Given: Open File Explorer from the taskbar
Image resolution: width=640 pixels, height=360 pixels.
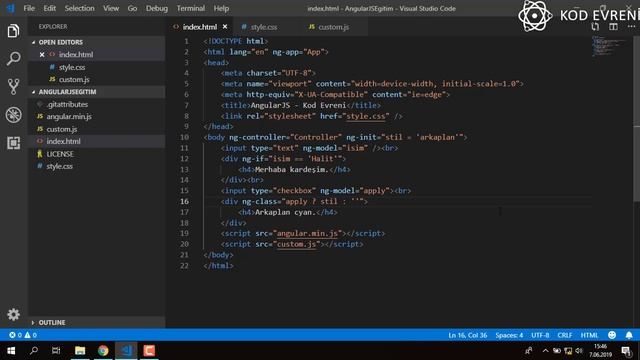Looking at the screenshot, I should click(x=80, y=351).
